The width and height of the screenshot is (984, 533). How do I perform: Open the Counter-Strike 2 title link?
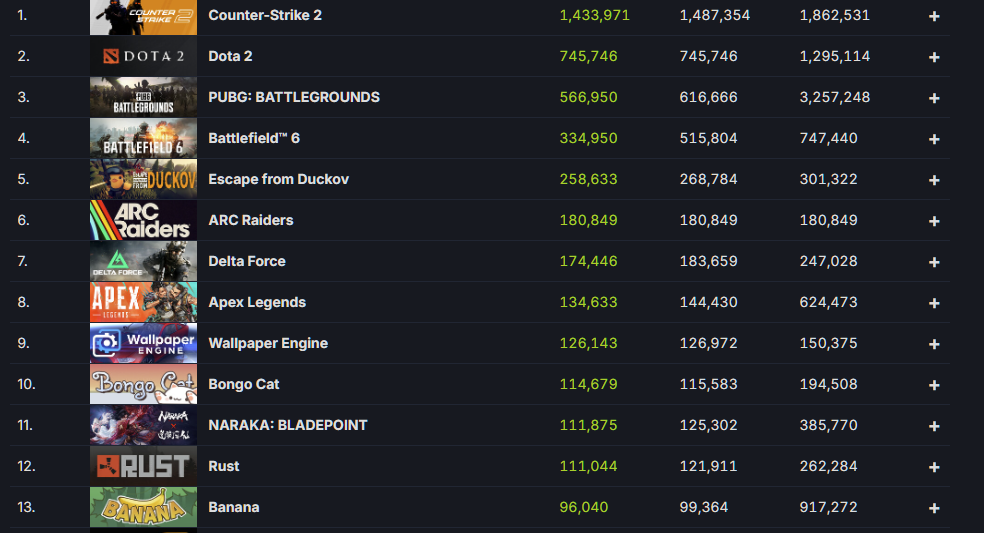click(265, 15)
